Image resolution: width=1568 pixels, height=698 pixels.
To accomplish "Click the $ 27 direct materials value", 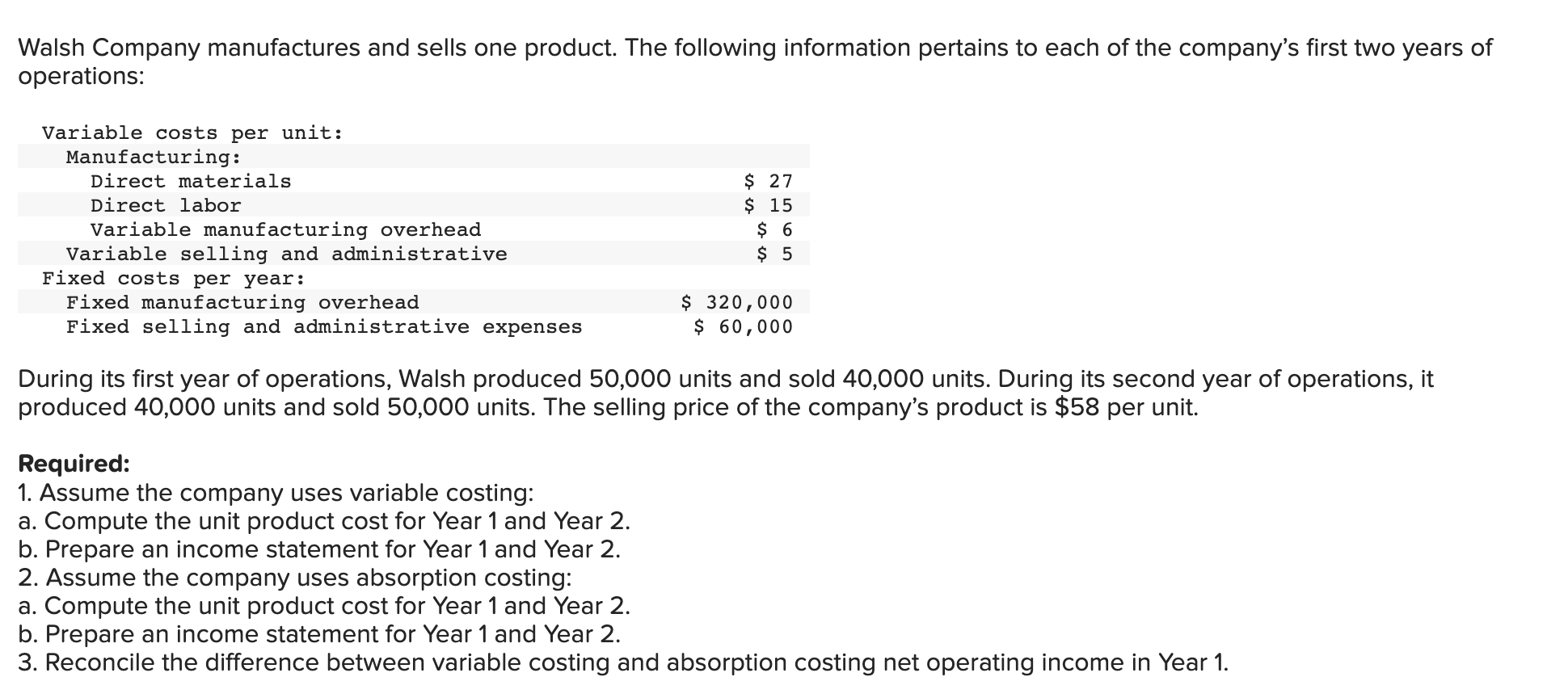I will (768, 181).
